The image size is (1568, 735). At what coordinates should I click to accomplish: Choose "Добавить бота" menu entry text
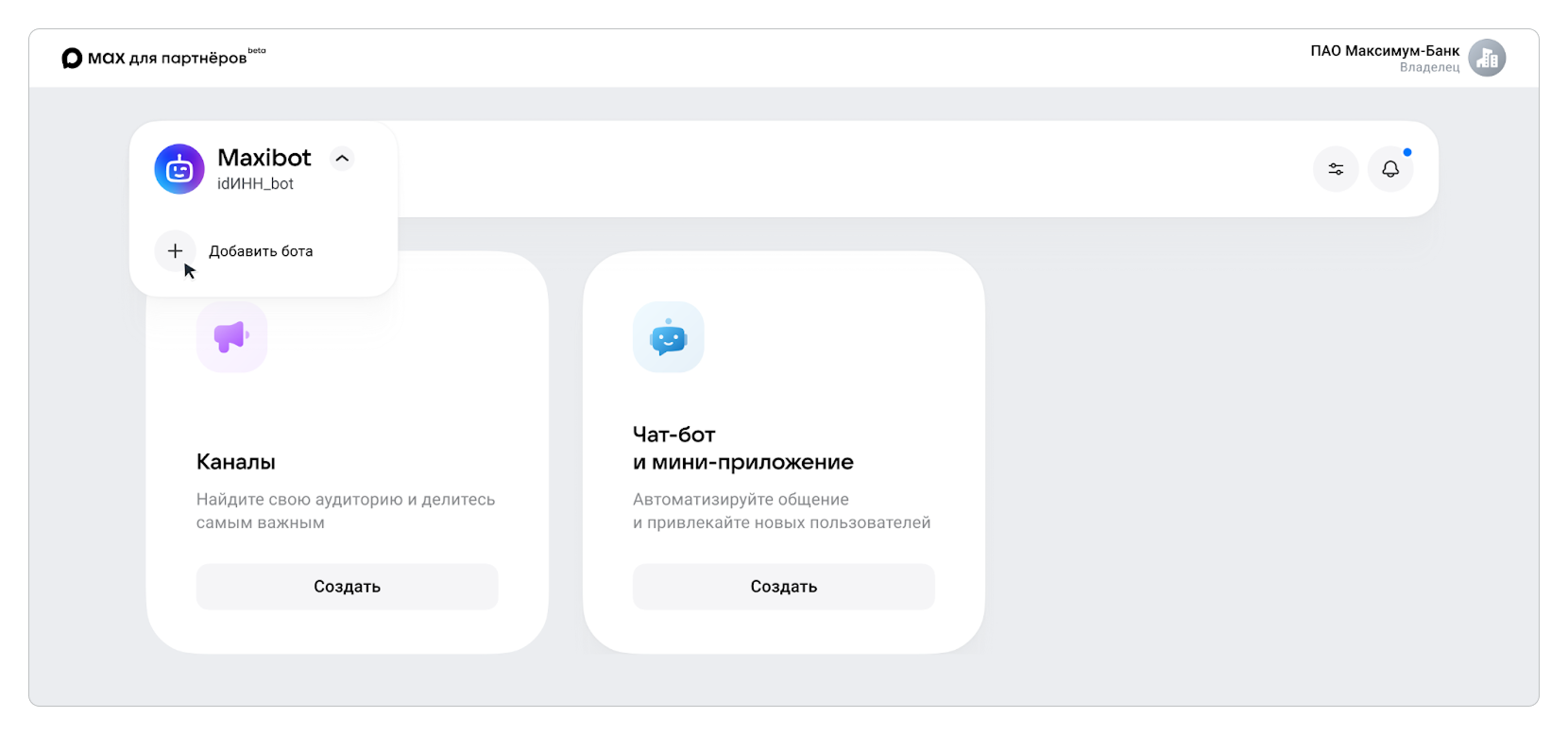[261, 251]
